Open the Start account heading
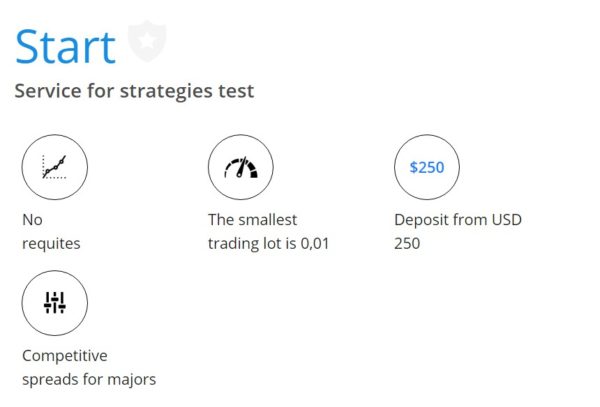The height and width of the screenshot is (407, 600). (65, 47)
